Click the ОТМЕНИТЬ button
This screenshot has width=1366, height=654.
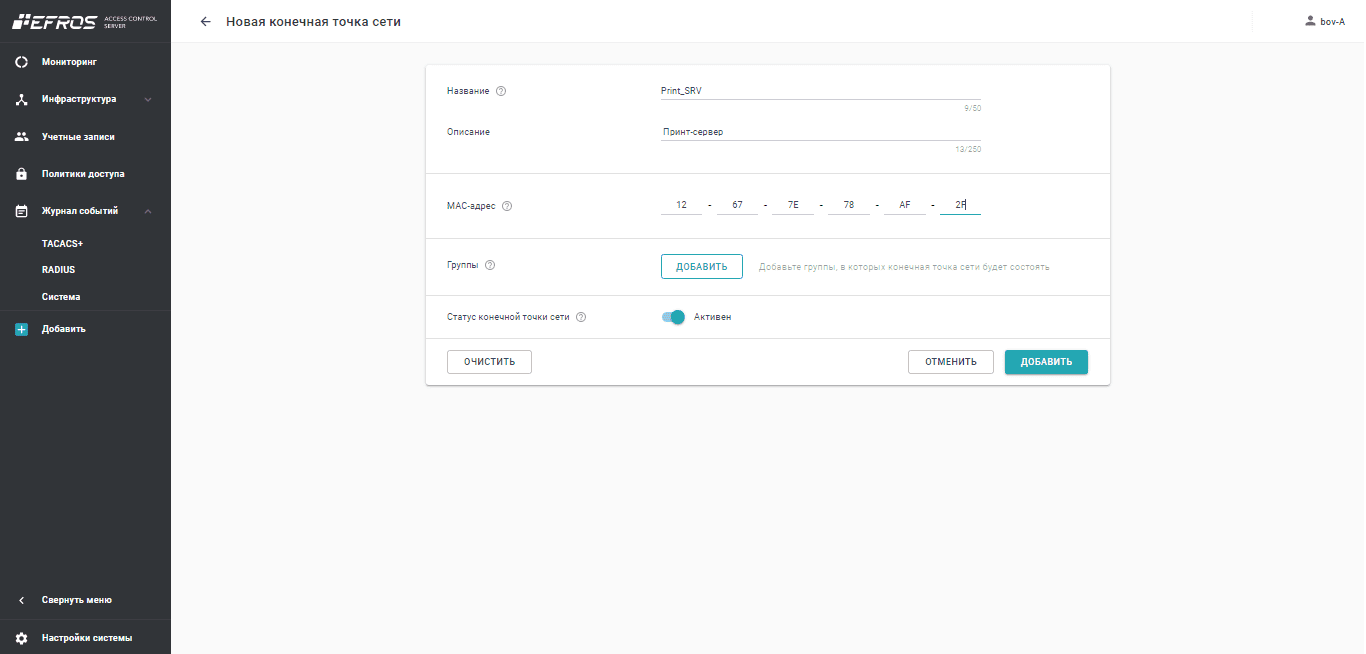[950, 362]
